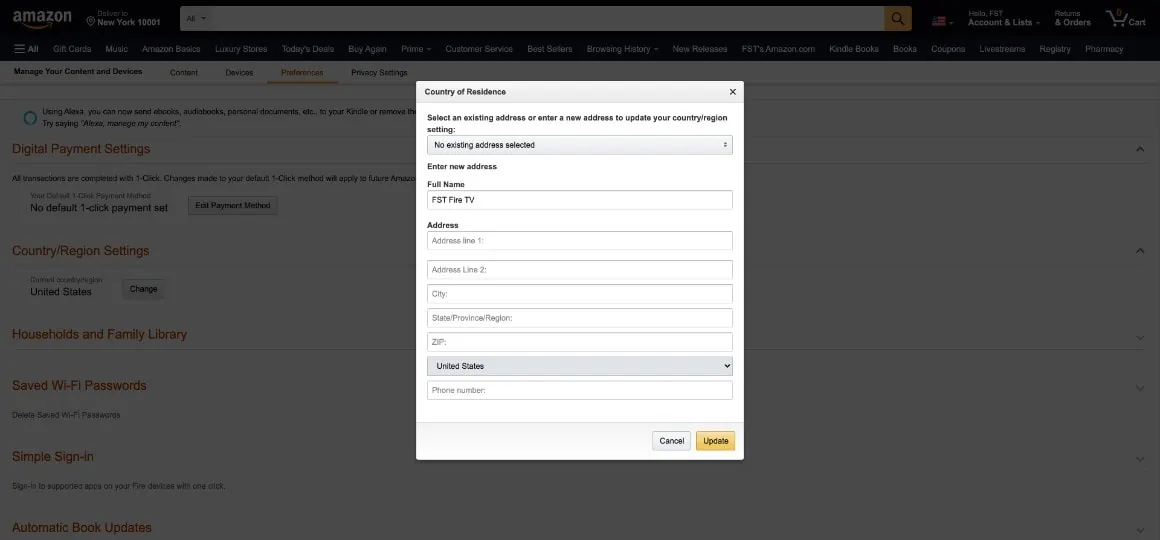1160x540 pixels.
Task: Collapse Digital Payment Settings section
Action: pyautogui.click(x=1140, y=149)
